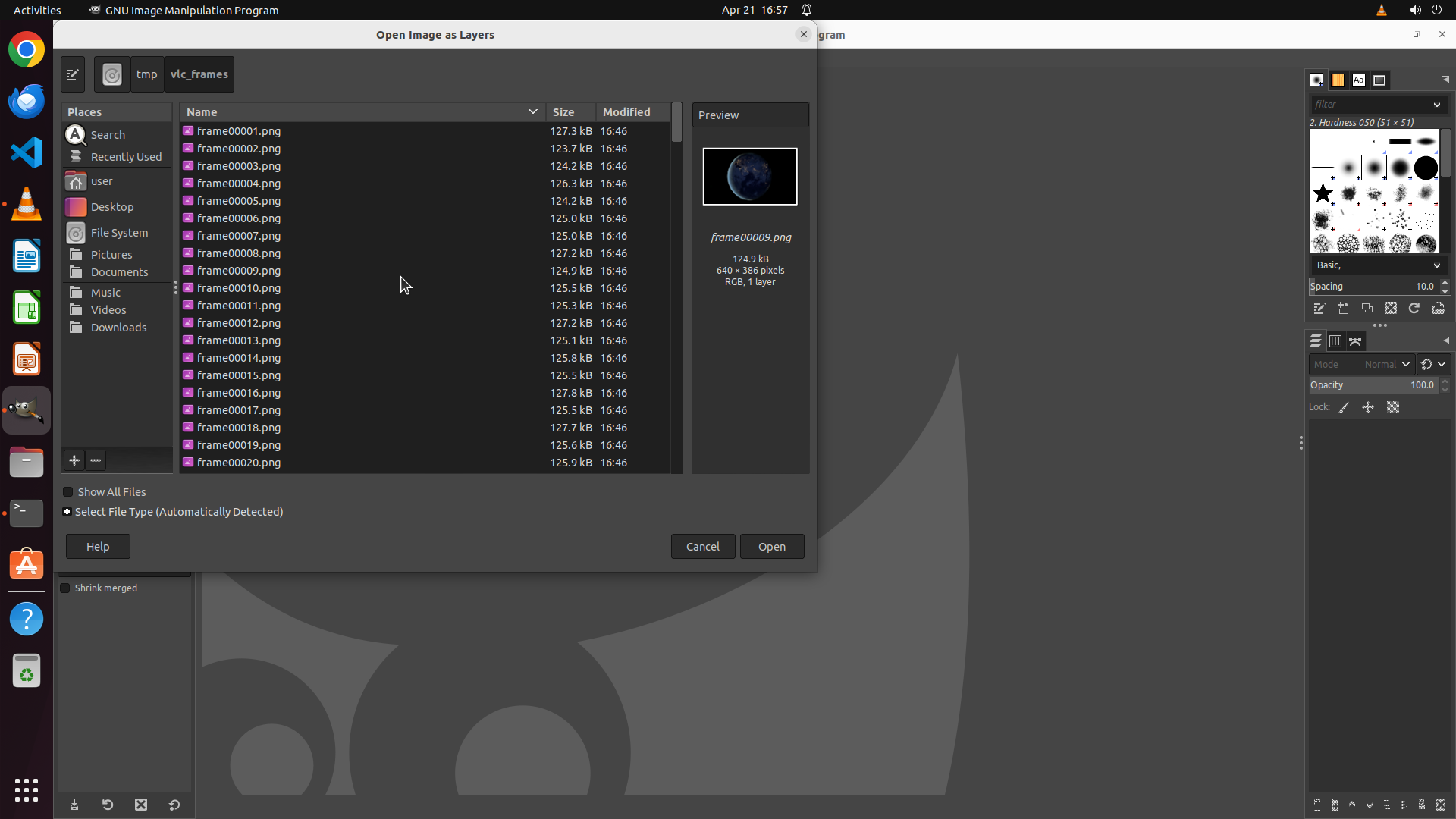The width and height of the screenshot is (1456, 819).
Task: Sort files by Modified column header
Action: tap(626, 112)
